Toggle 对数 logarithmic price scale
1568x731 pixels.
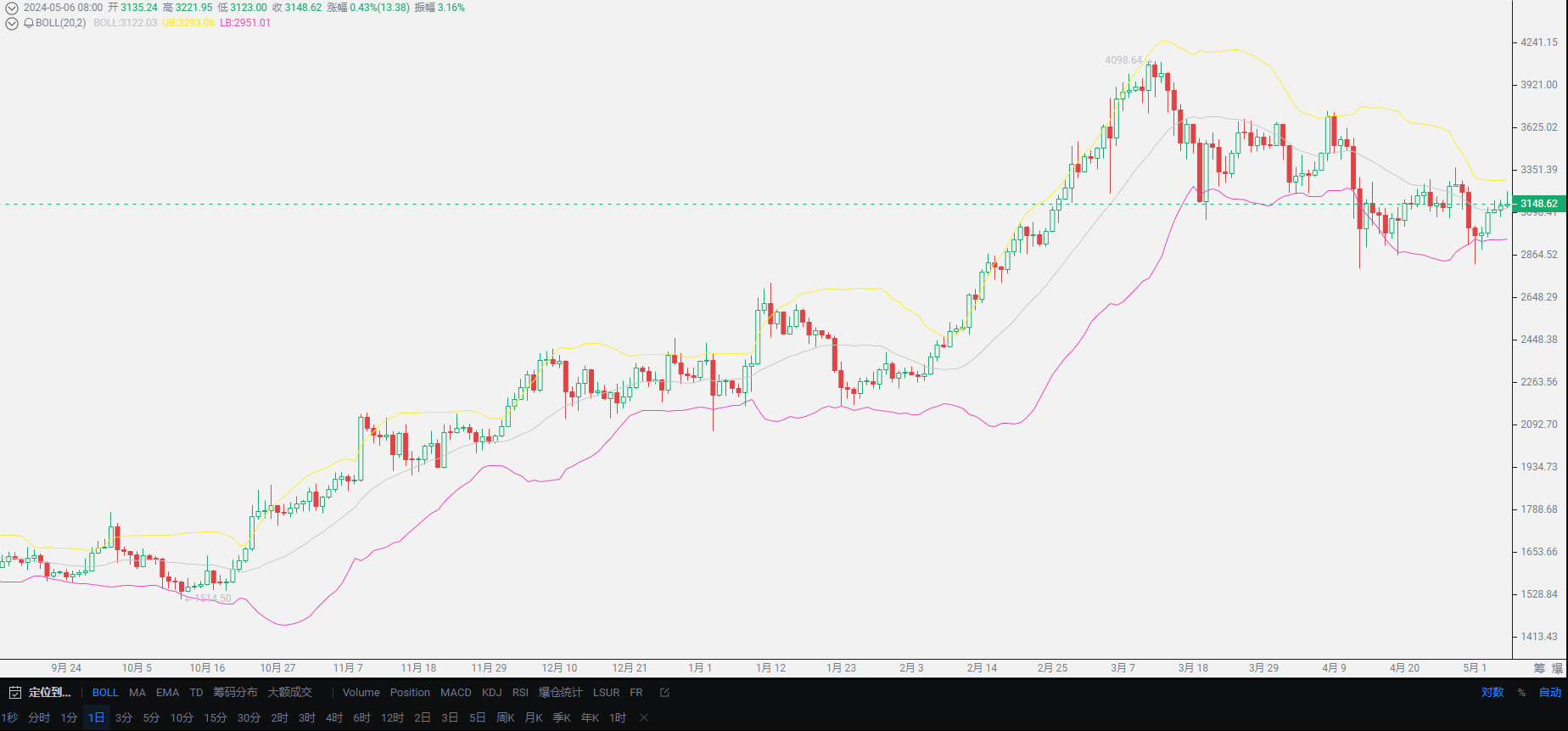pos(1492,693)
